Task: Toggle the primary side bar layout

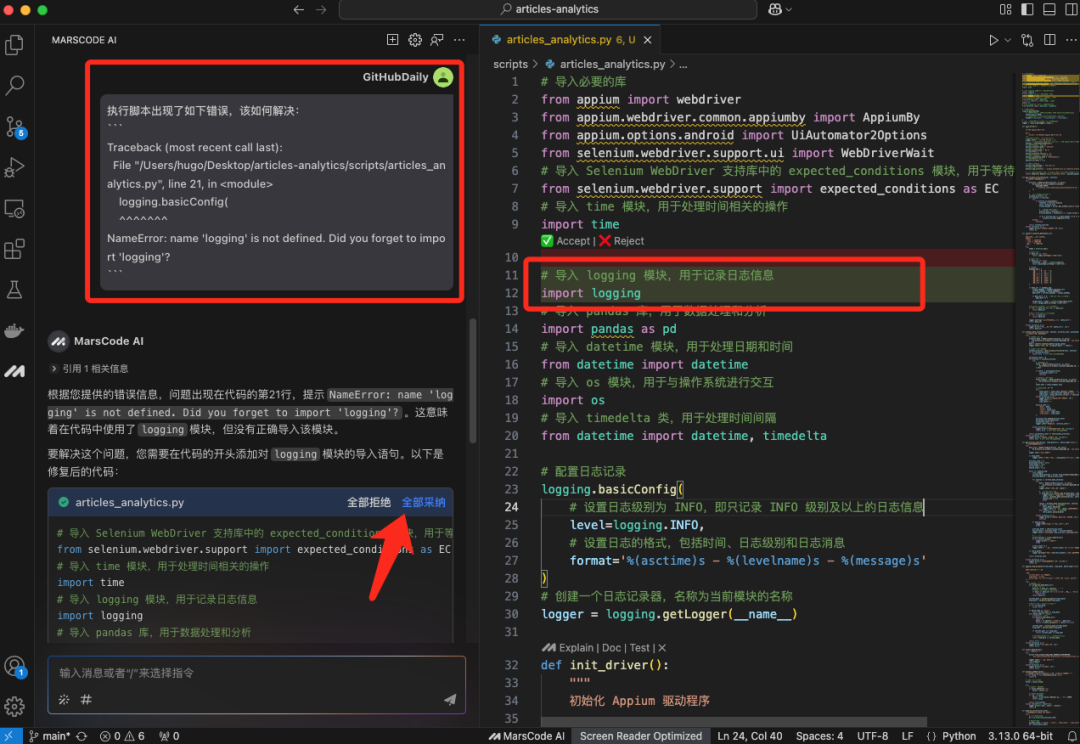Action: pyautogui.click(x=1027, y=10)
